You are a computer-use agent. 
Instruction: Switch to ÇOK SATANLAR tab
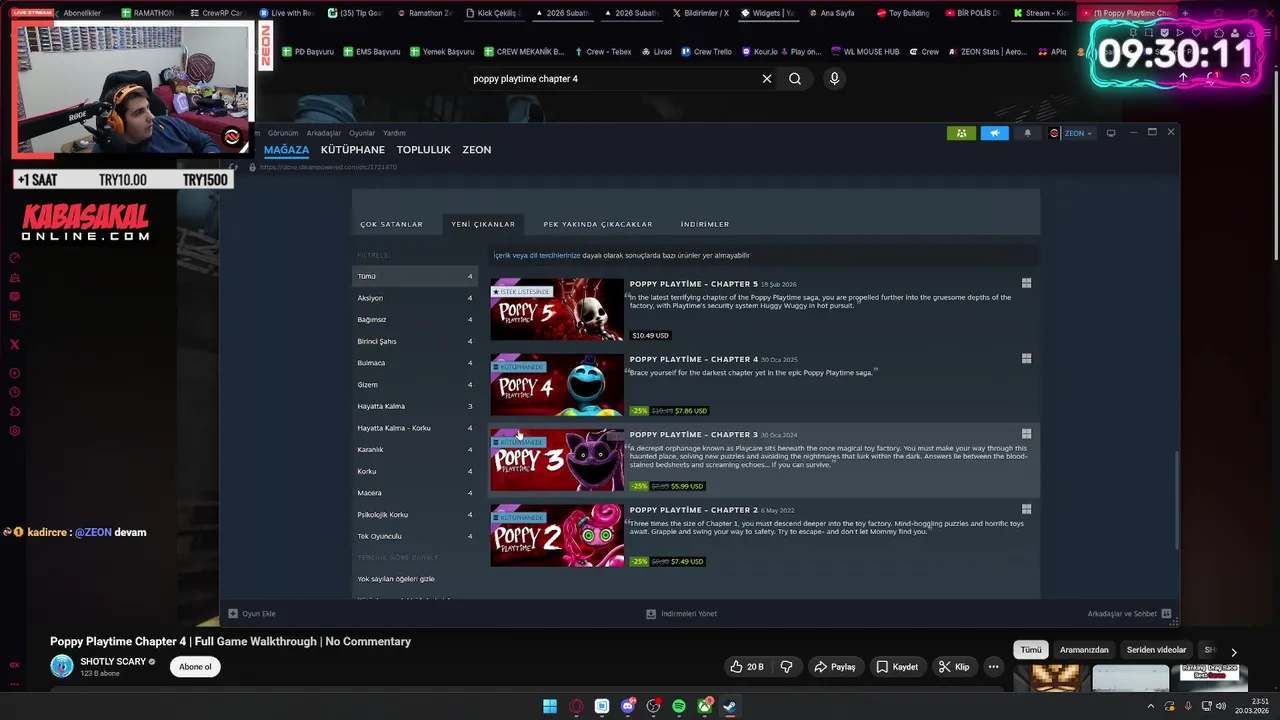click(x=392, y=224)
